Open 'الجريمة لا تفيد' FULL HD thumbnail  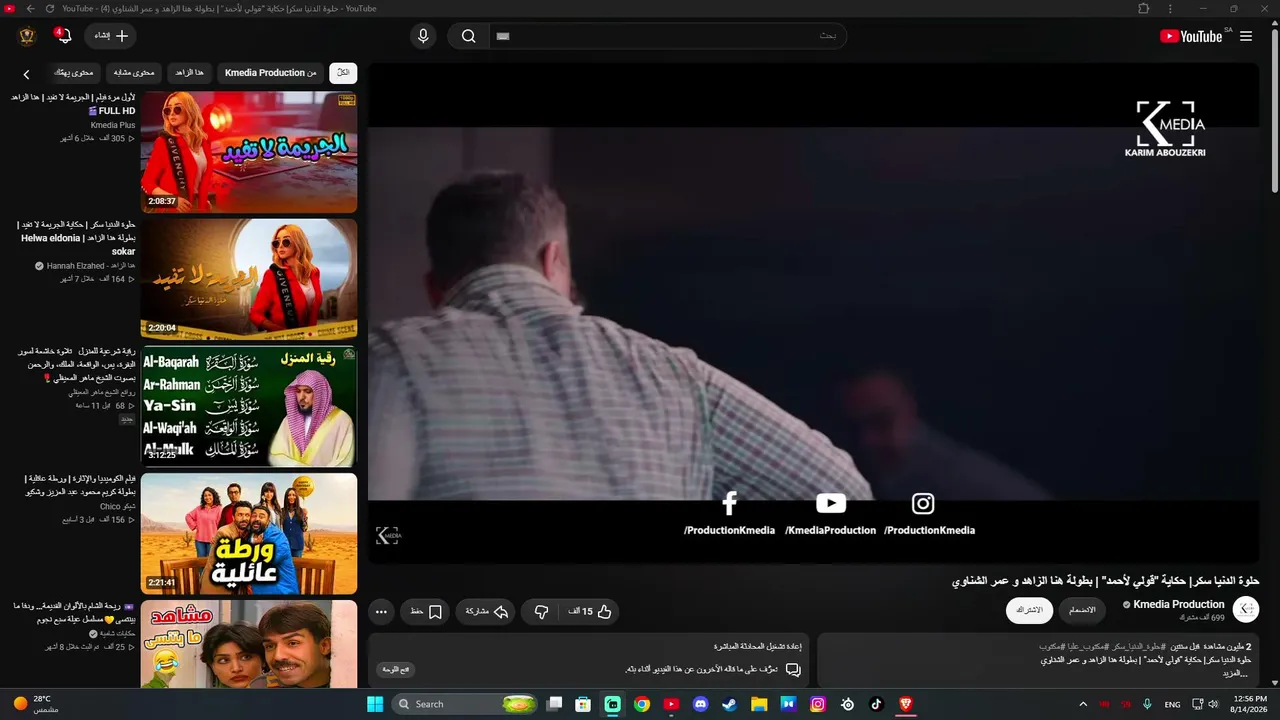coord(249,152)
